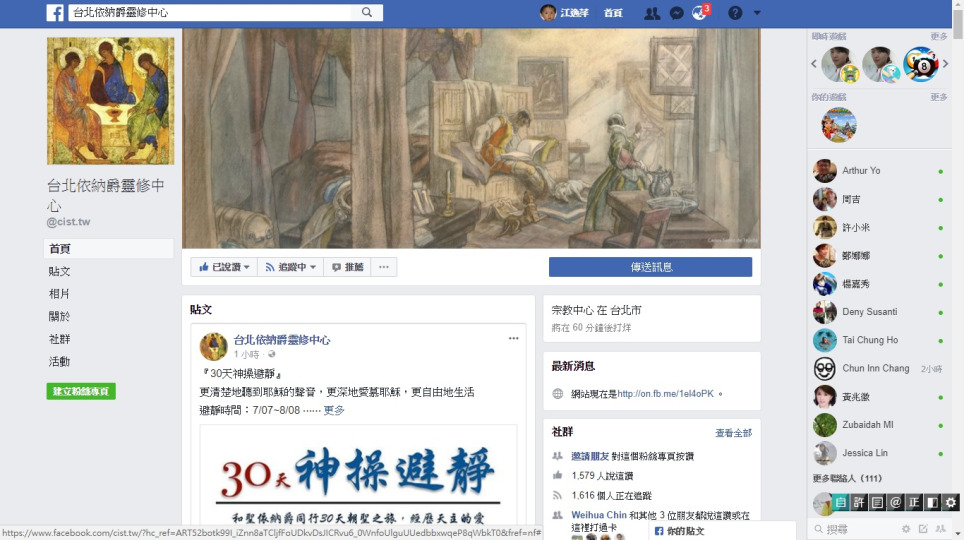Image resolution: width=964 pixels, height=540 pixels.
Task: Select 相片 in the page sidebar
Action: pos(60,294)
